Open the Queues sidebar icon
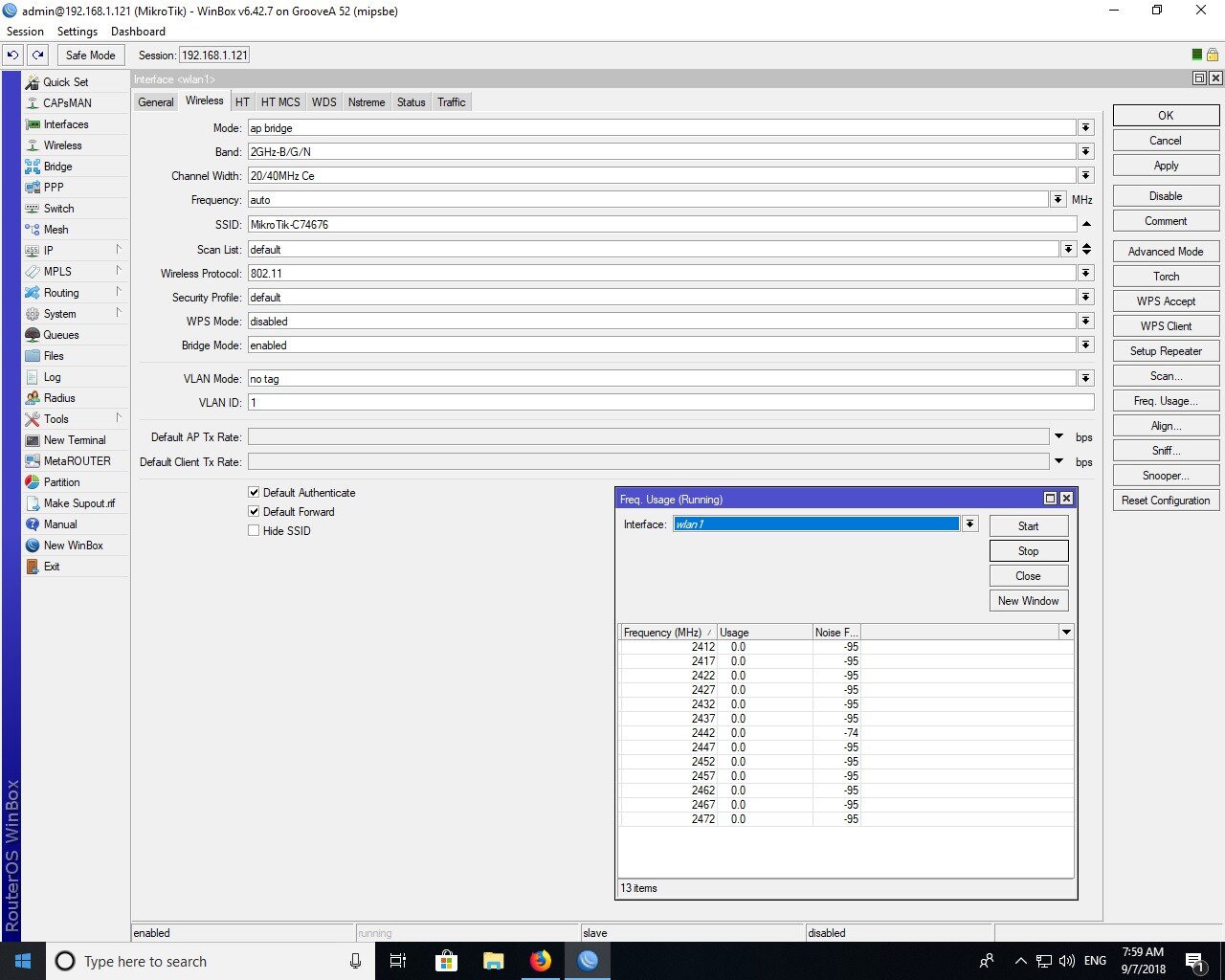The width and height of the screenshot is (1225, 980). click(x=33, y=335)
